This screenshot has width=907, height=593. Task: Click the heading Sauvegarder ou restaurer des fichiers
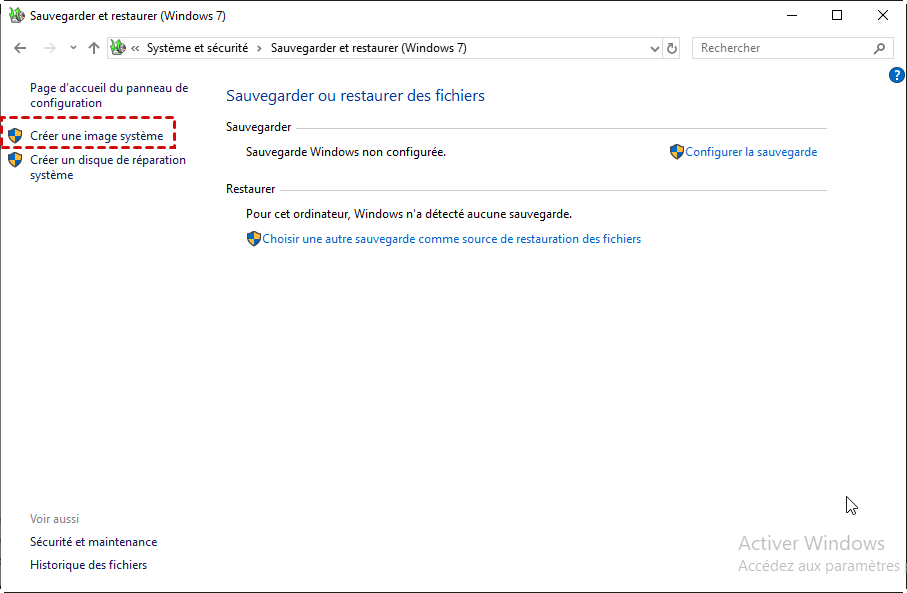tap(355, 95)
